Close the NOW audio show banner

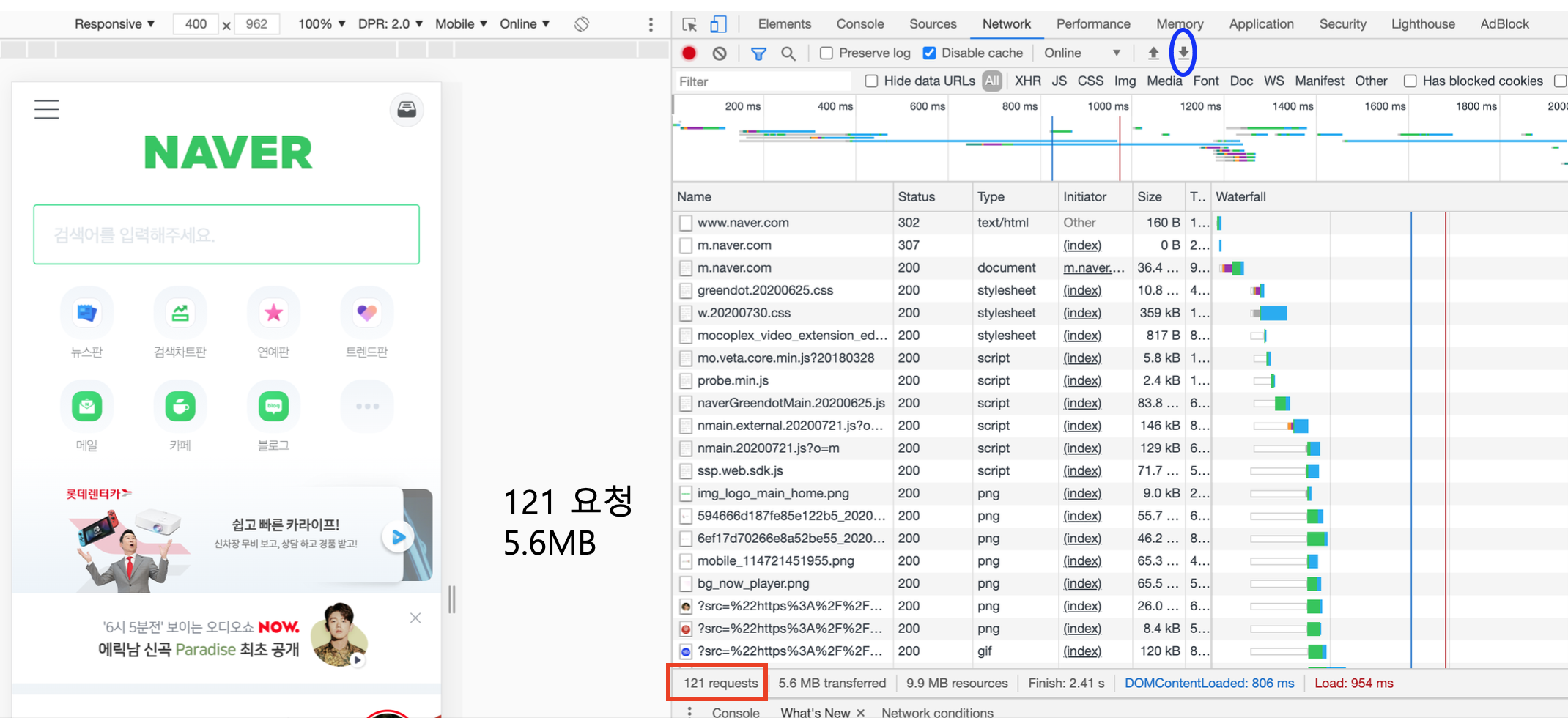point(415,618)
